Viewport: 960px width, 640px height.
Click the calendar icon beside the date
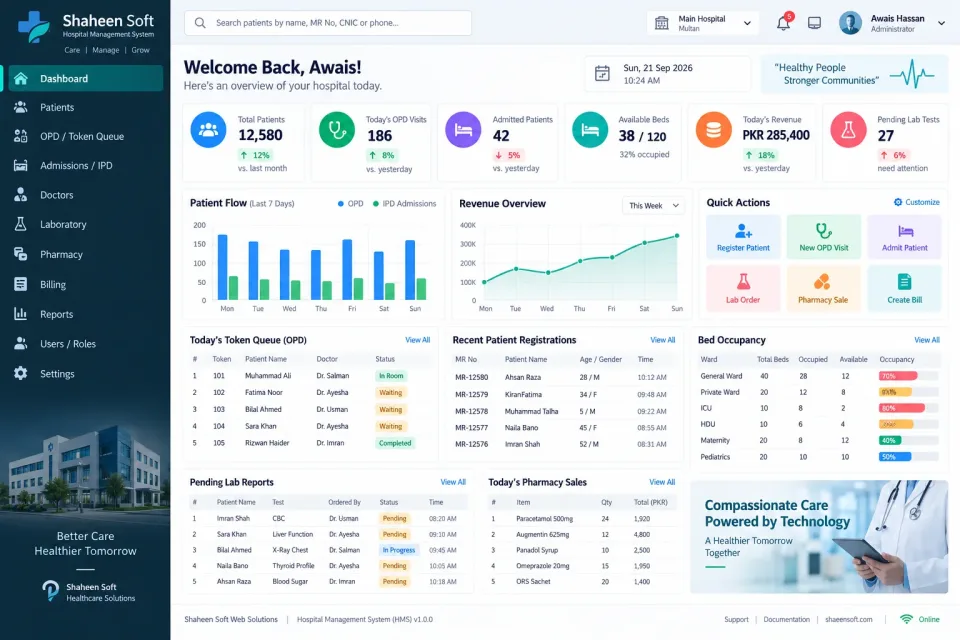pyautogui.click(x=602, y=73)
